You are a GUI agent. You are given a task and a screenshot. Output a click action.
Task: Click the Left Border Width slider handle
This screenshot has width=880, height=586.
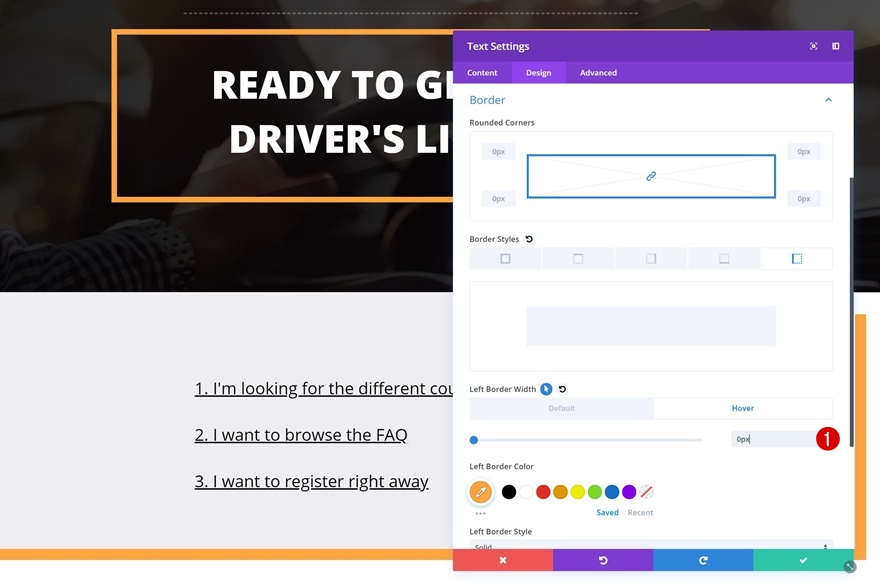[474, 440]
